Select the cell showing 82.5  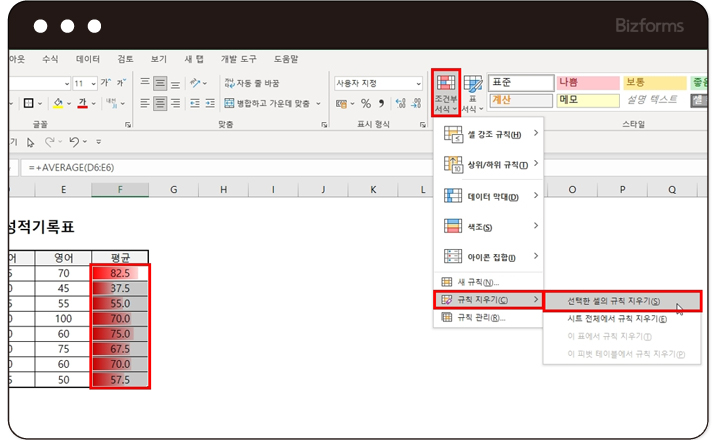click(x=120, y=273)
